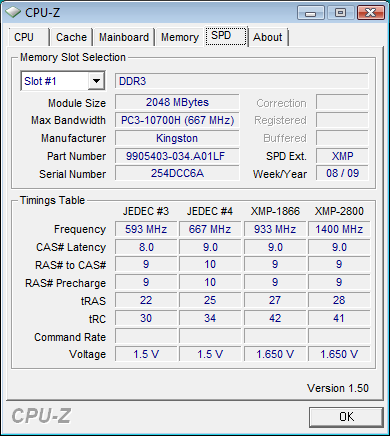This screenshot has height=436, width=390.
Task: Minimize the CPU-Z window
Action: tap(310, 13)
